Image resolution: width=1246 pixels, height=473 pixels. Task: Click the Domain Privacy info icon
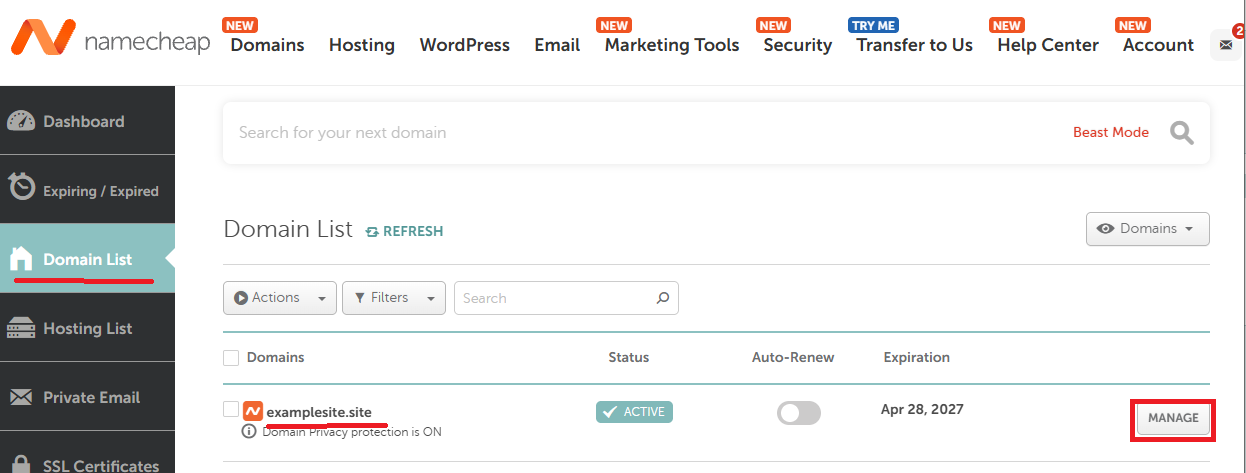coord(249,432)
